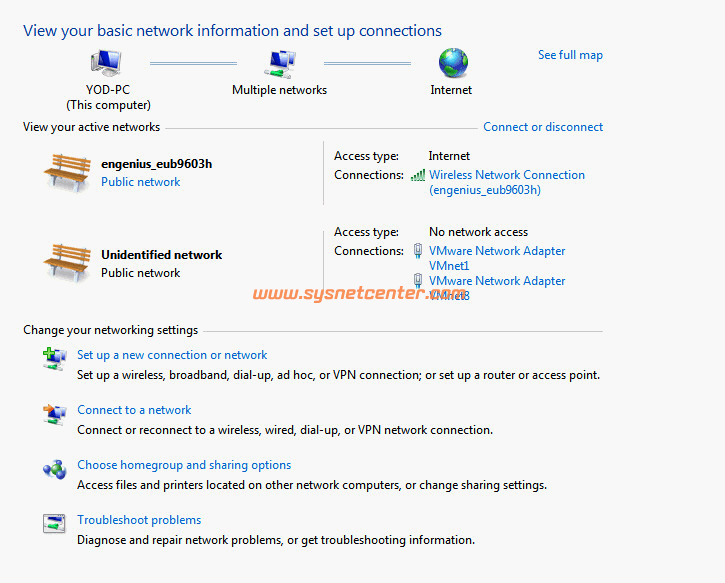725x583 pixels.
Task: Click the set up new connection icon
Action: click(54, 358)
